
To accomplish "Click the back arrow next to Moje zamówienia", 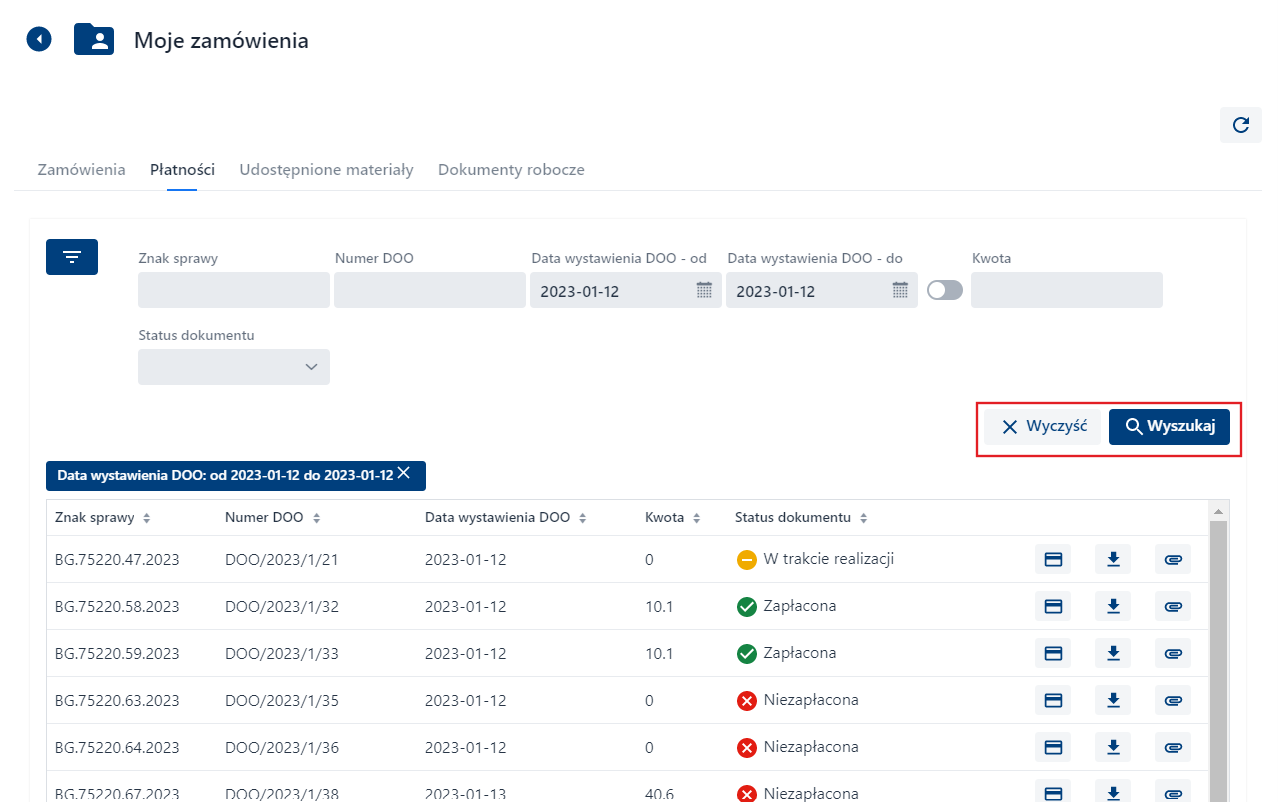I will pos(39,40).
